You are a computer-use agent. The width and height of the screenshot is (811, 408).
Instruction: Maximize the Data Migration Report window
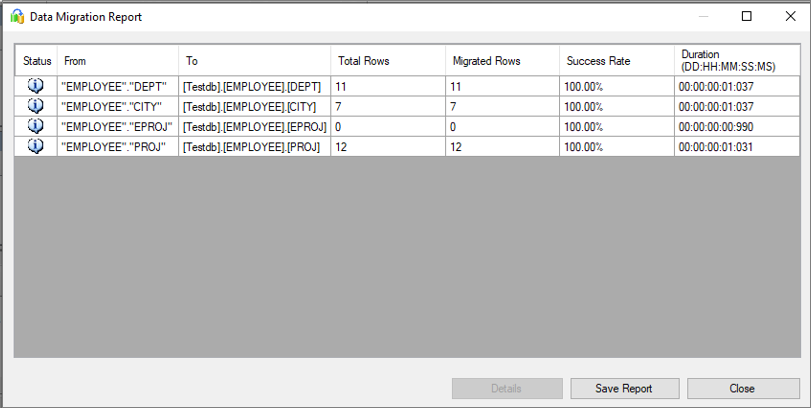pyautogui.click(x=746, y=17)
